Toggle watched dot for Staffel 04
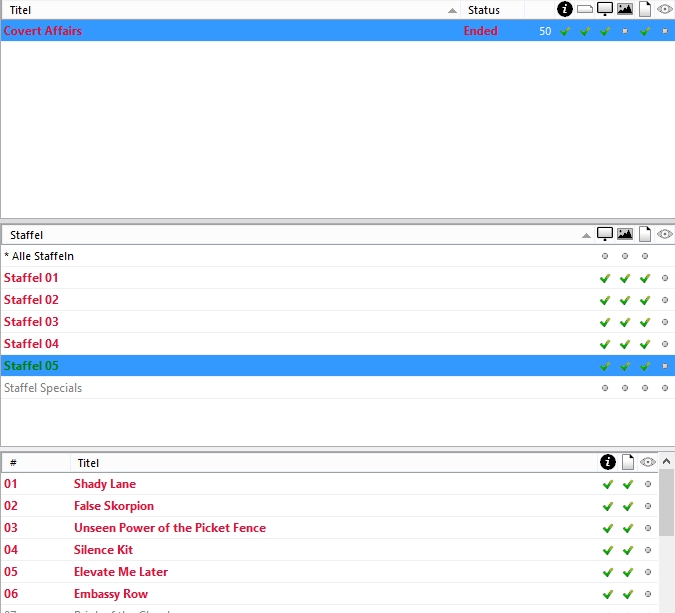 point(665,344)
